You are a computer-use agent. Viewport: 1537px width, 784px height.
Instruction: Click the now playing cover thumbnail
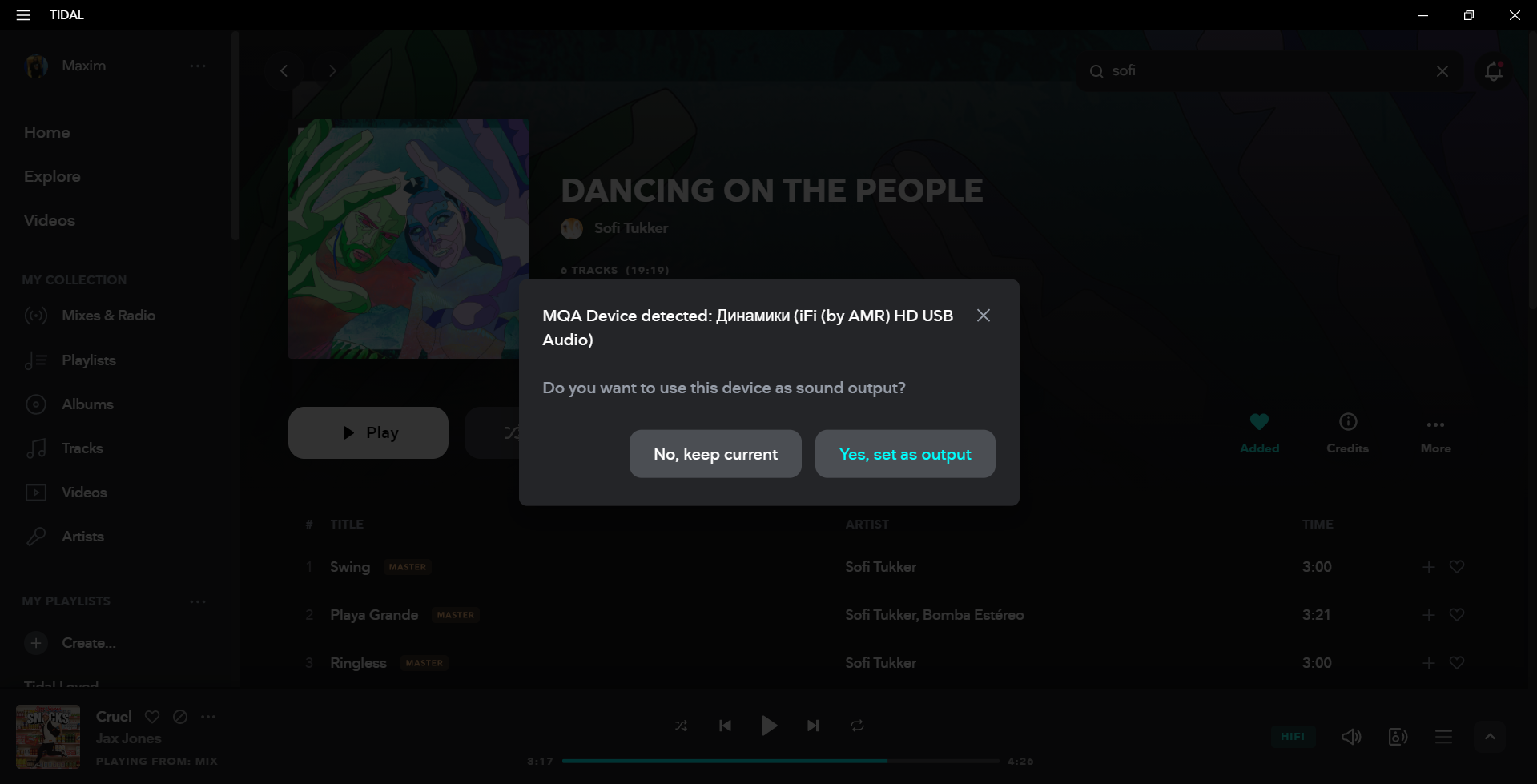tap(48, 737)
